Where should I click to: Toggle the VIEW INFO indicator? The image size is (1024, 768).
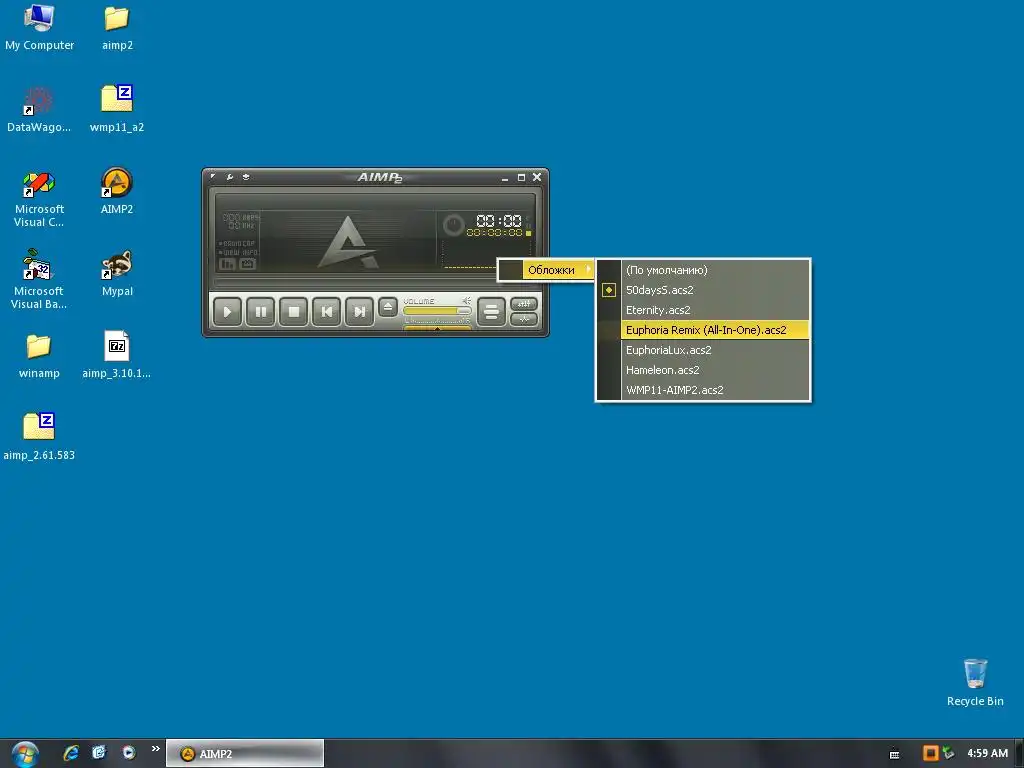click(237, 252)
